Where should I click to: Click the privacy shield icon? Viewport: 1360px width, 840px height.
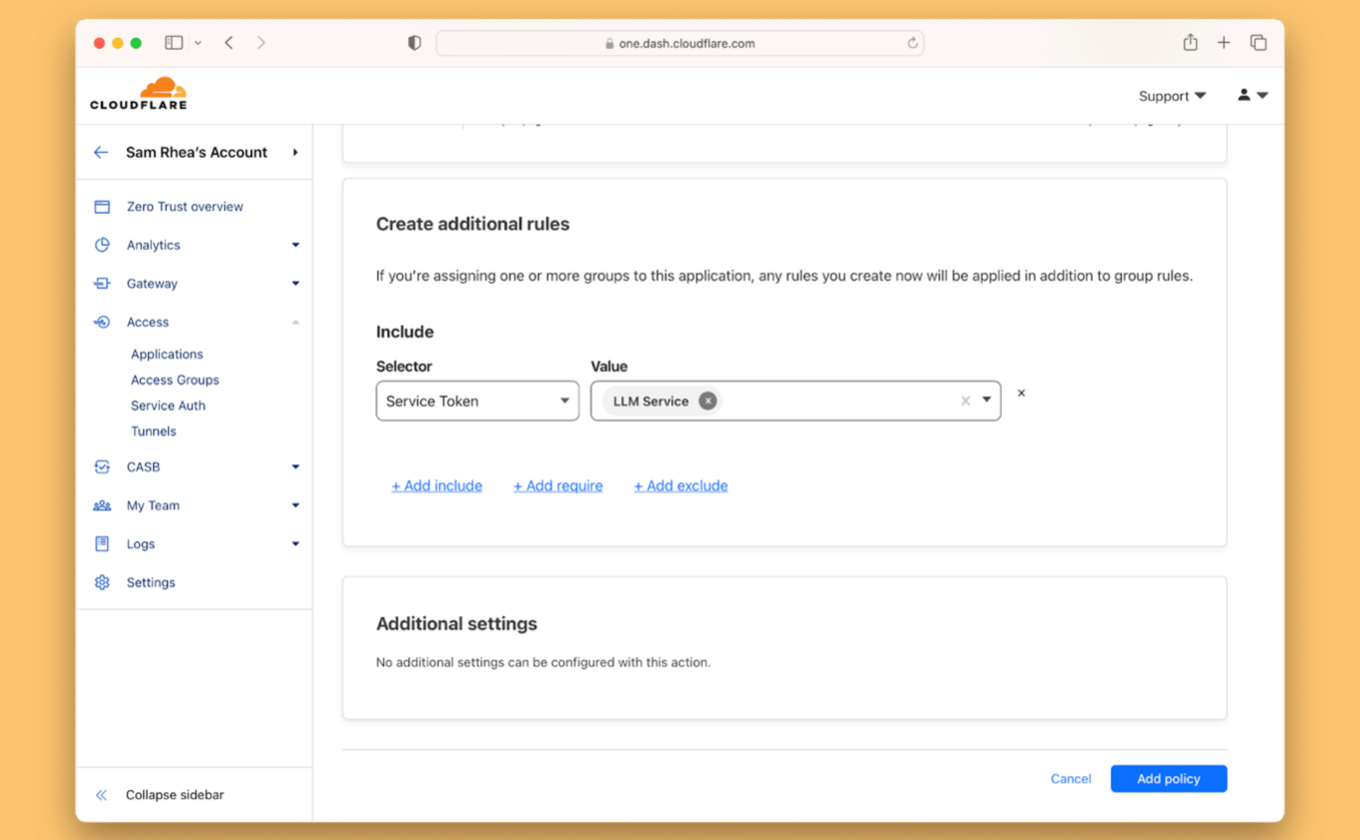click(x=414, y=43)
